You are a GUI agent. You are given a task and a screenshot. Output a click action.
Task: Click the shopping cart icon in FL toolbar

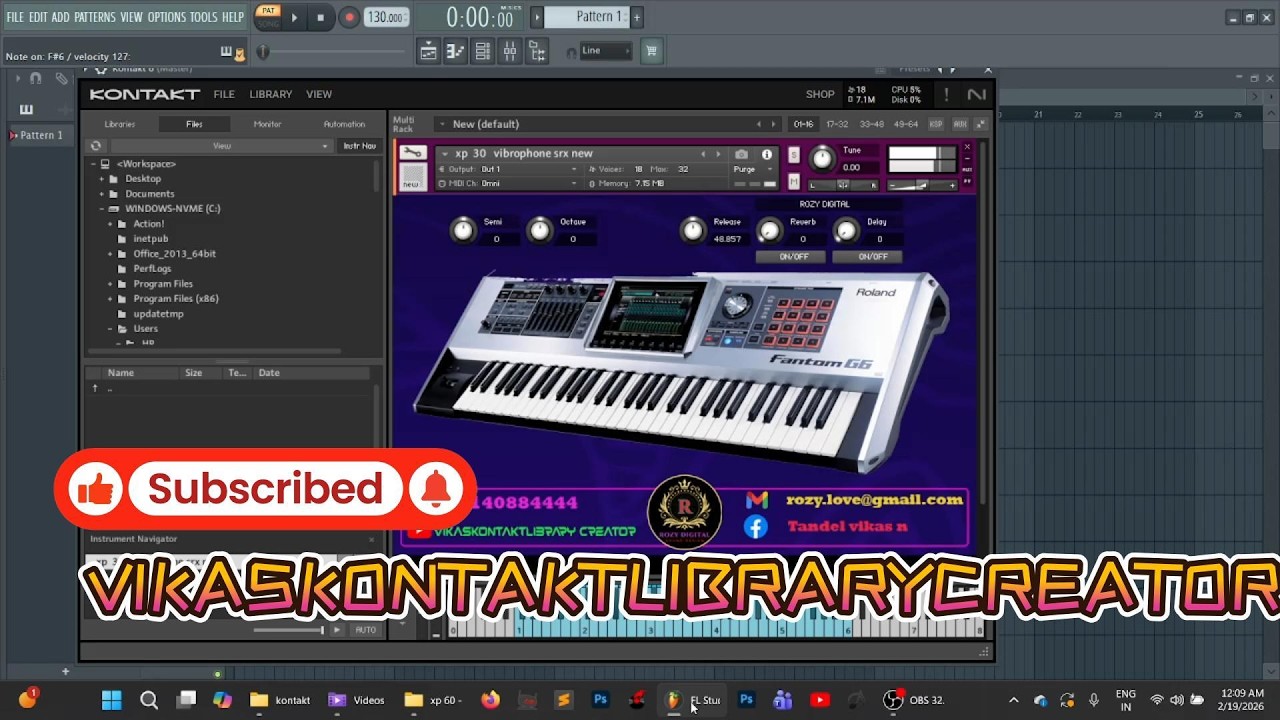click(651, 50)
